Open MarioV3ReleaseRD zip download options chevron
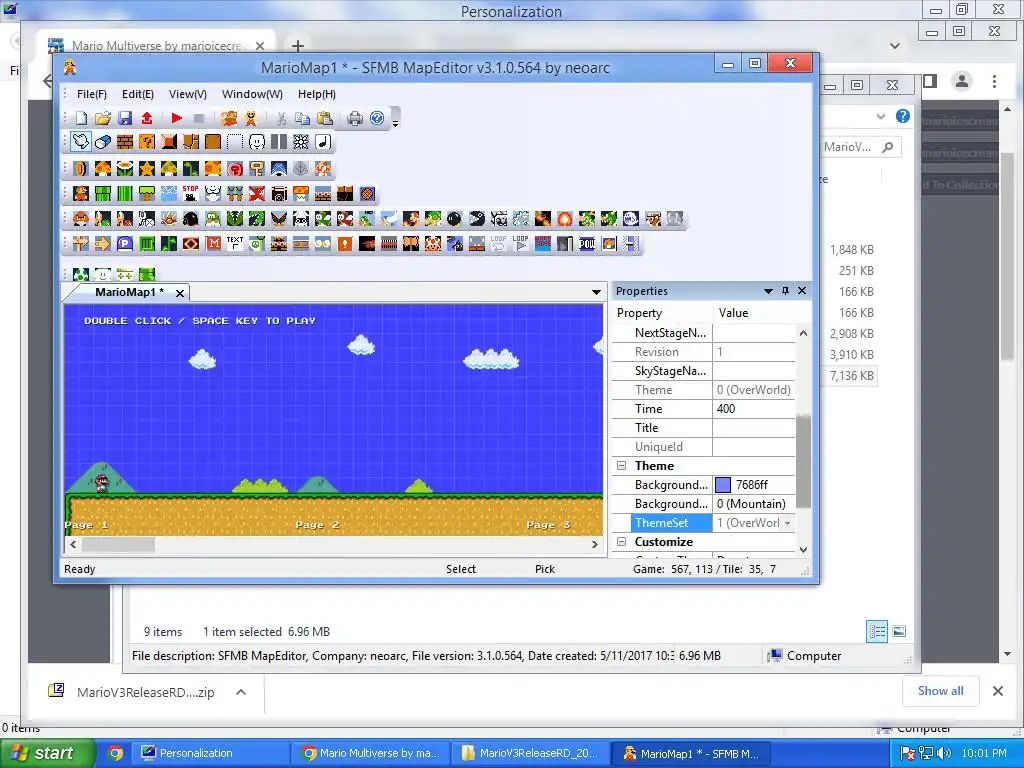The width and height of the screenshot is (1024, 768). pyautogui.click(x=241, y=692)
